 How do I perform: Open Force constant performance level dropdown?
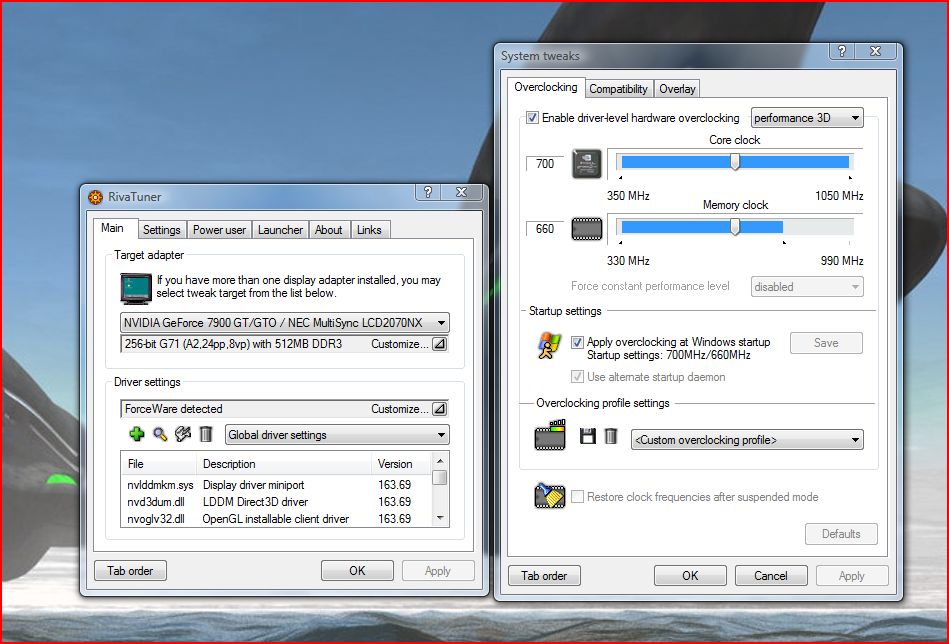pyautogui.click(x=807, y=286)
